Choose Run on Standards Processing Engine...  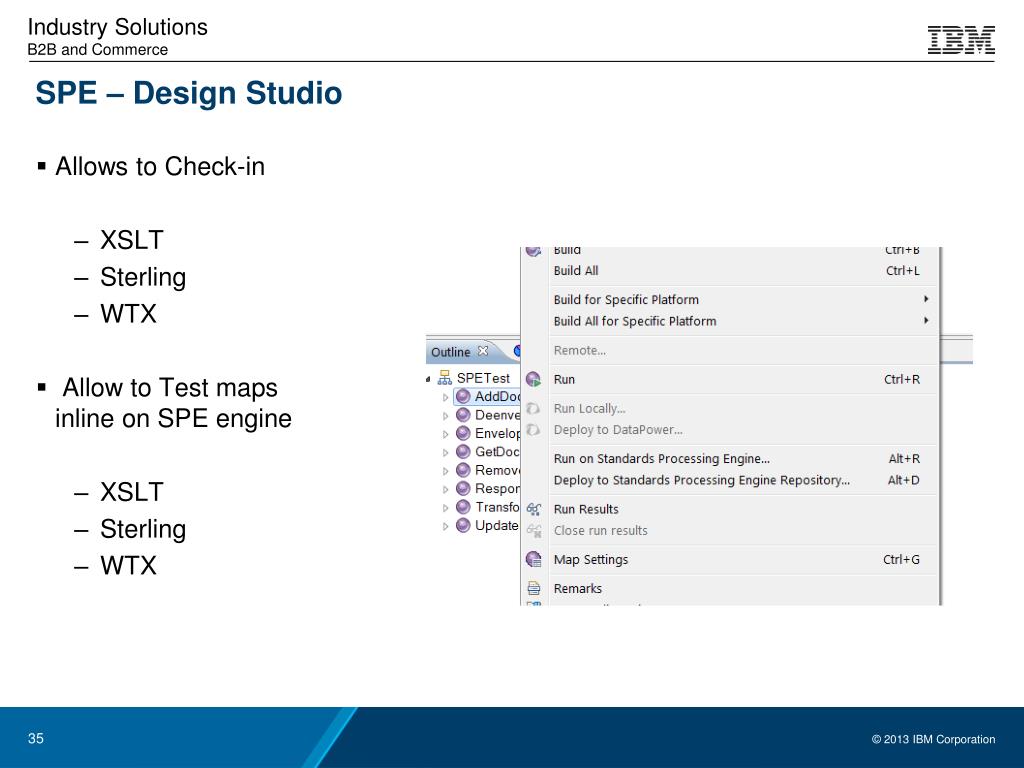[730, 459]
